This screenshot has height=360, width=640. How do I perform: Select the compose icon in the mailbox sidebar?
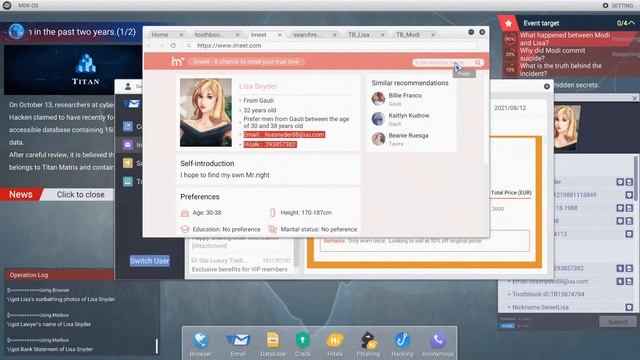pyautogui.click(x=128, y=126)
